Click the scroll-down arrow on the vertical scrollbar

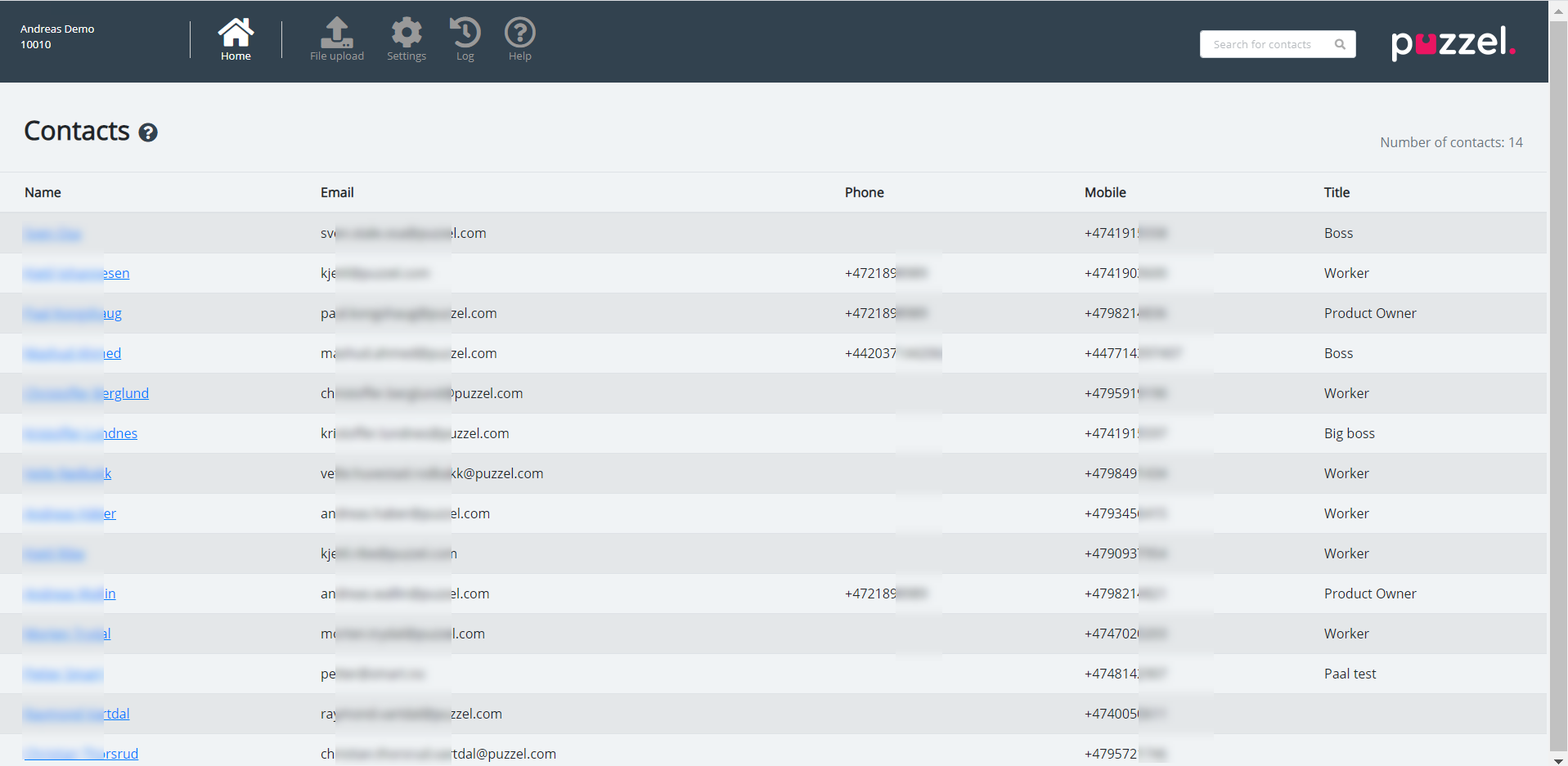coord(1558,759)
